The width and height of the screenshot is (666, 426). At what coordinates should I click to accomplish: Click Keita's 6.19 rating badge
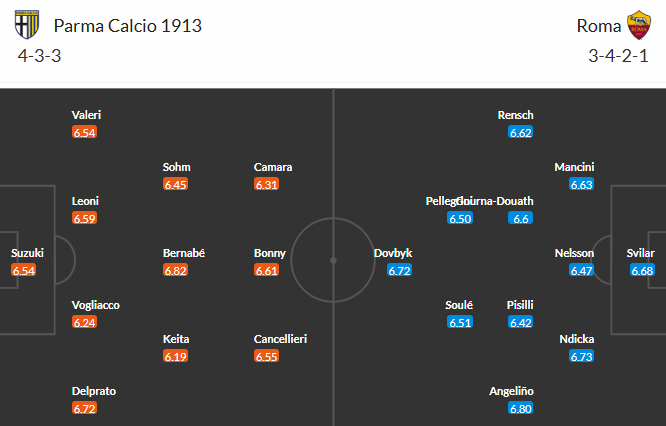coord(176,357)
